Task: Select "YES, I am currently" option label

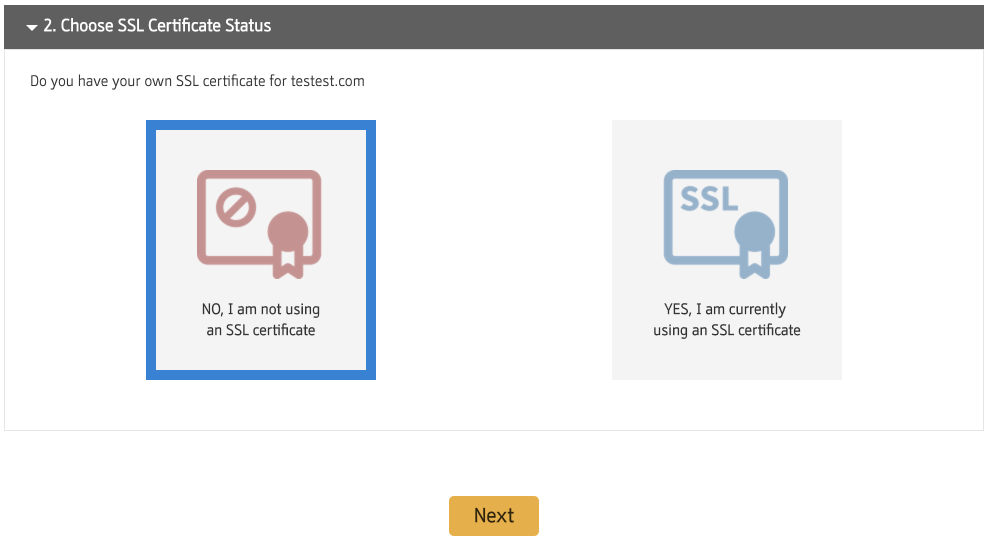Action: click(726, 309)
